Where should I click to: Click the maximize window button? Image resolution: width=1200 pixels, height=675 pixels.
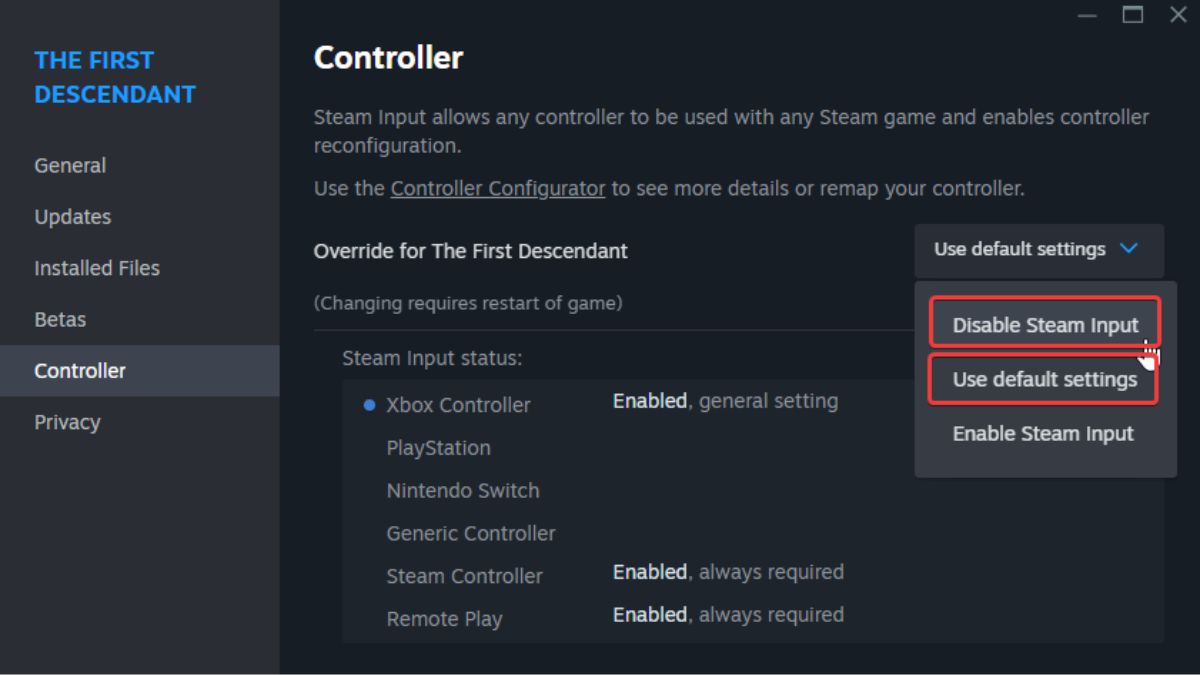(1133, 15)
